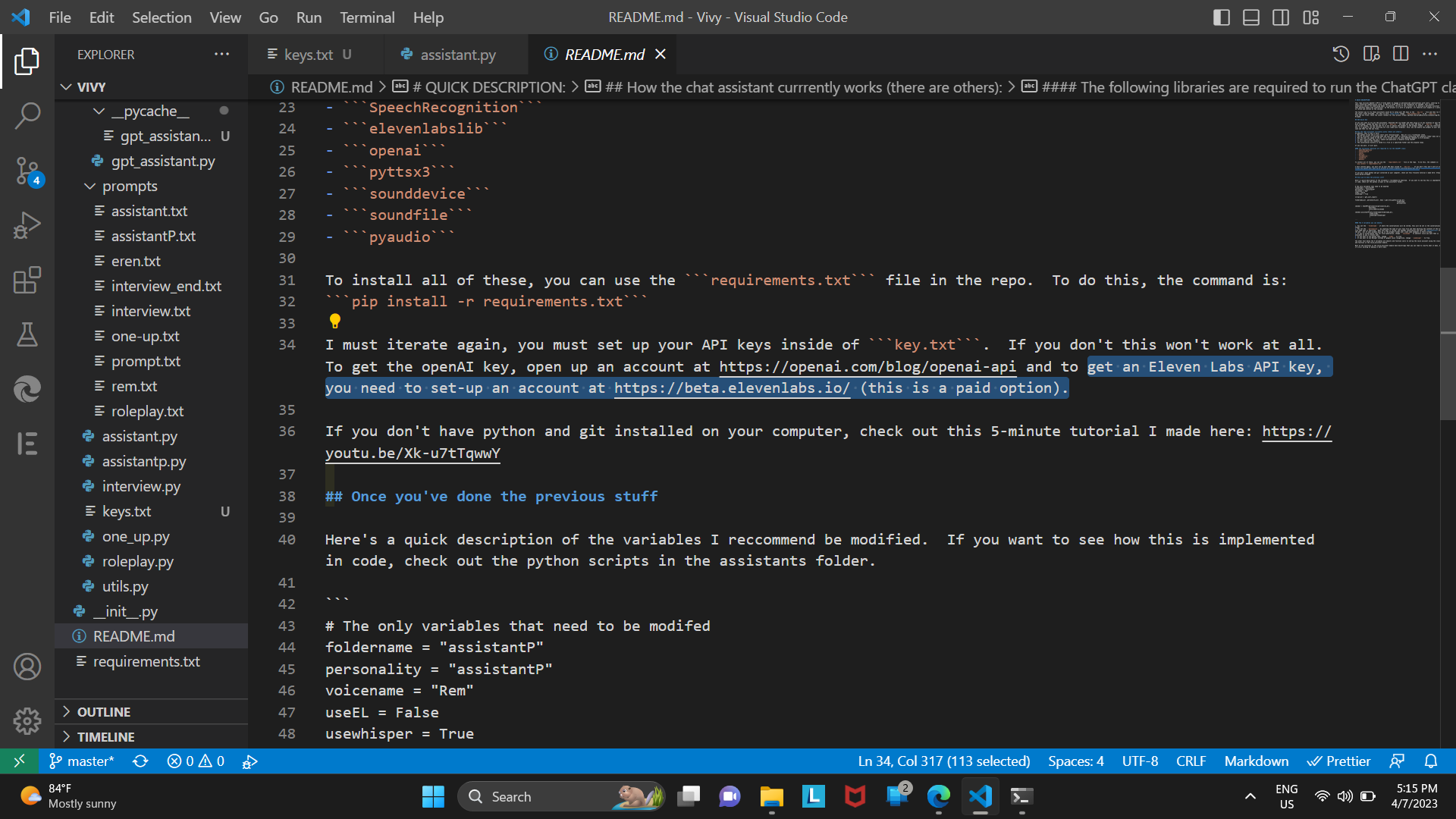Toggle the bottom panel visibility
The image size is (1456, 819).
coord(1250,17)
